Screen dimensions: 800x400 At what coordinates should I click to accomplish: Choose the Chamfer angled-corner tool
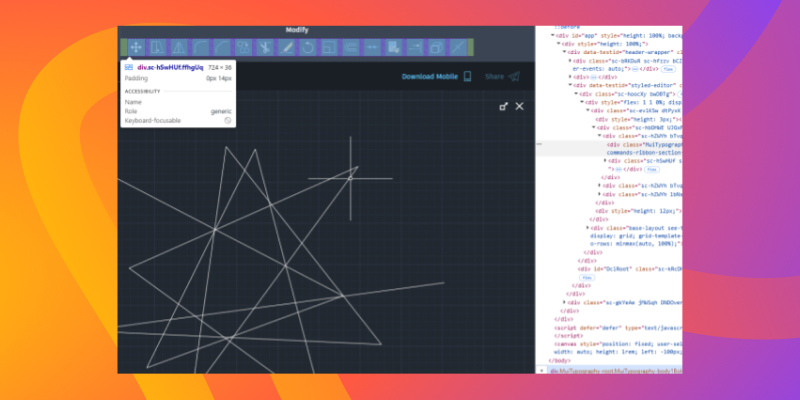221,47
